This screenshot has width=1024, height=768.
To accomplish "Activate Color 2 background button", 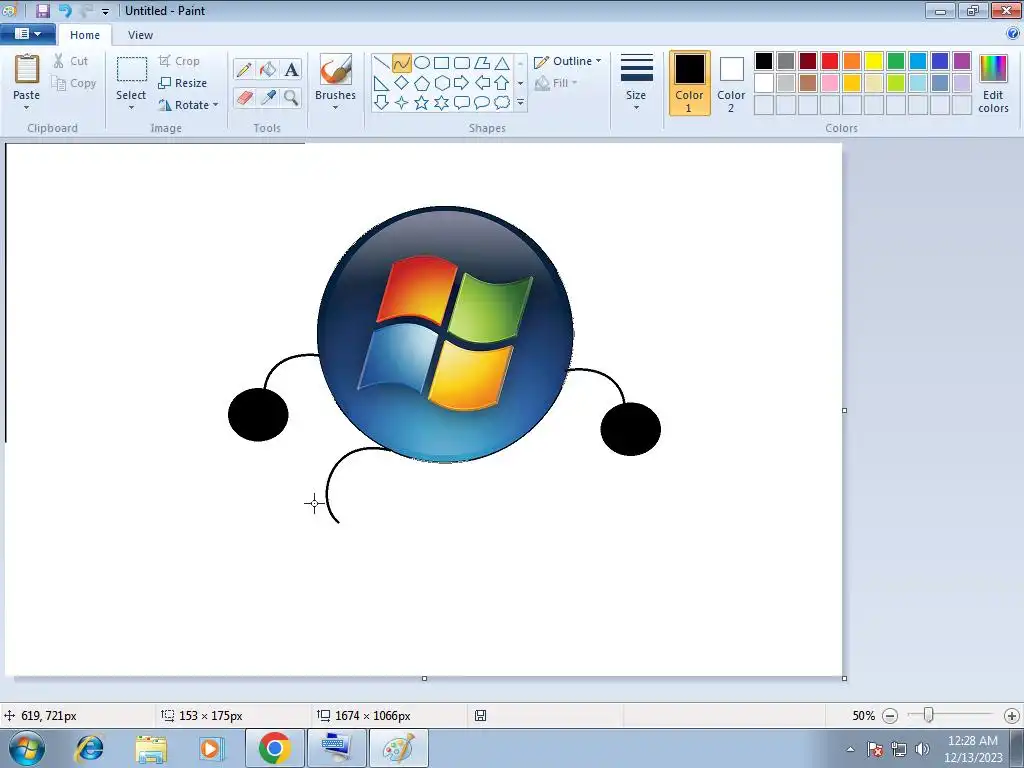I will [x=731, y=83].
